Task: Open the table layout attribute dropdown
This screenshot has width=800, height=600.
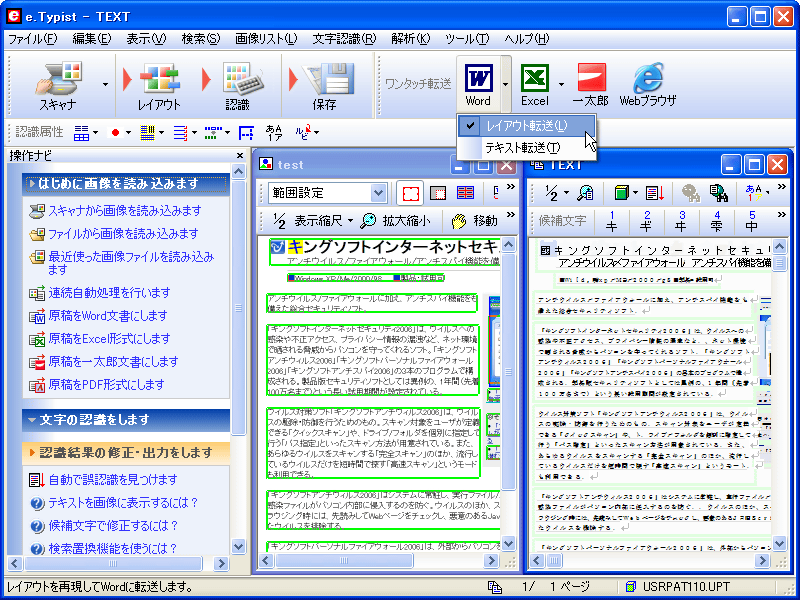Action: point(95,133)
